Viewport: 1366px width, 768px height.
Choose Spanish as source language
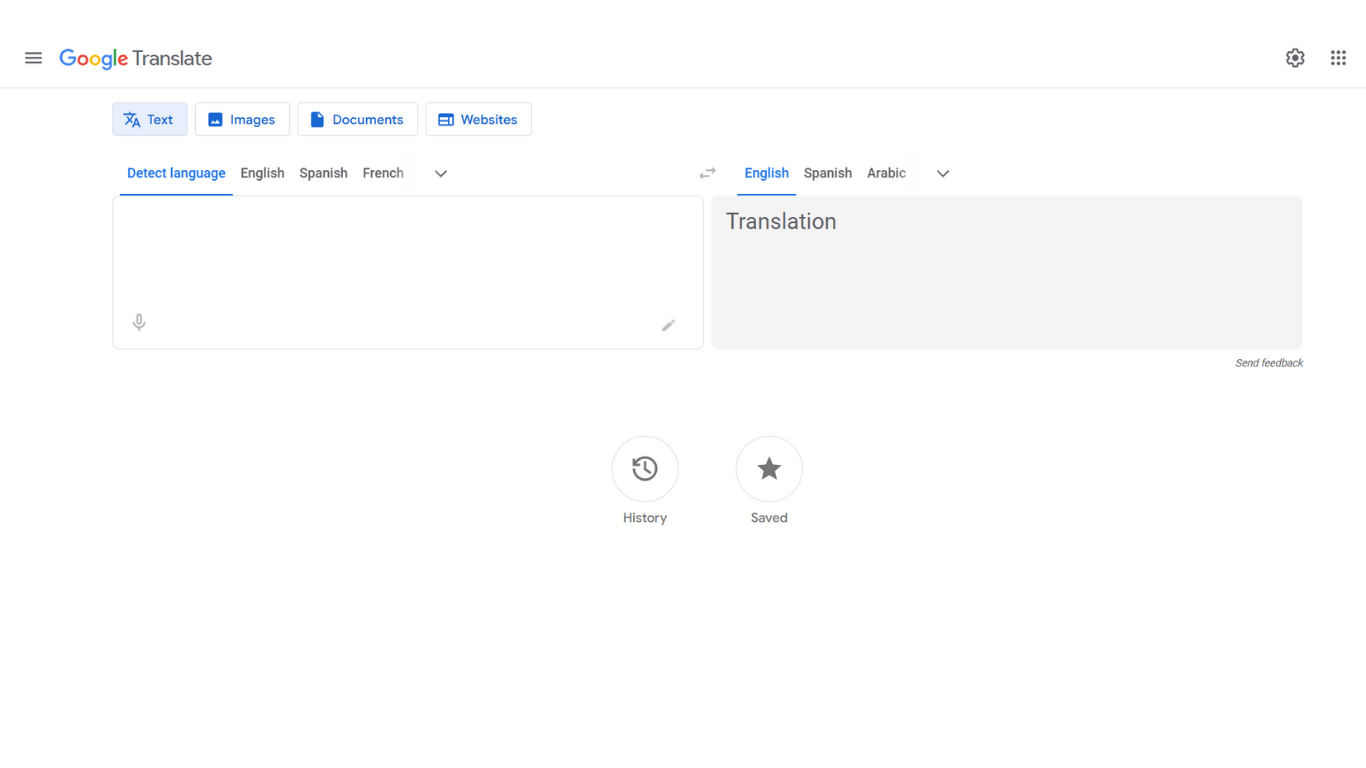coord(323,173)
